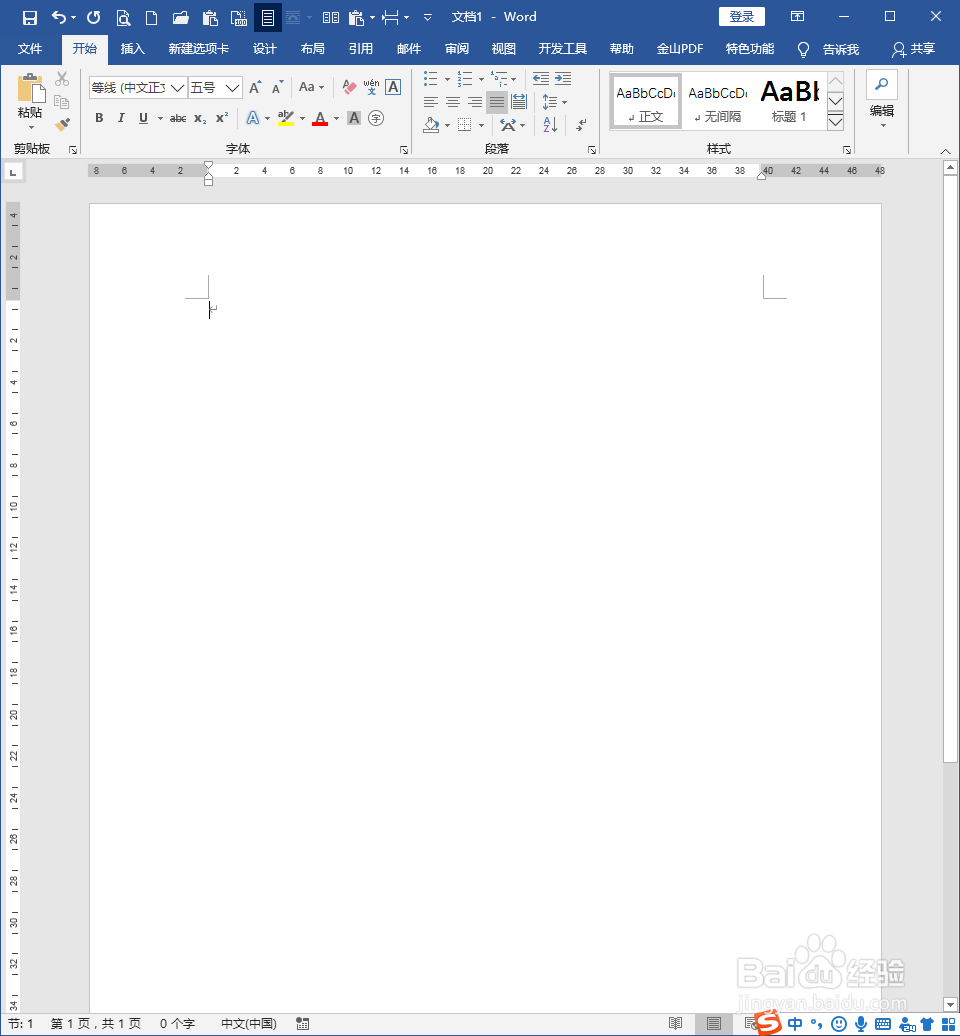Screen dimensions: 960x1036
Task: Switch to the 开发工具 Developer tab
Action: 562,49
